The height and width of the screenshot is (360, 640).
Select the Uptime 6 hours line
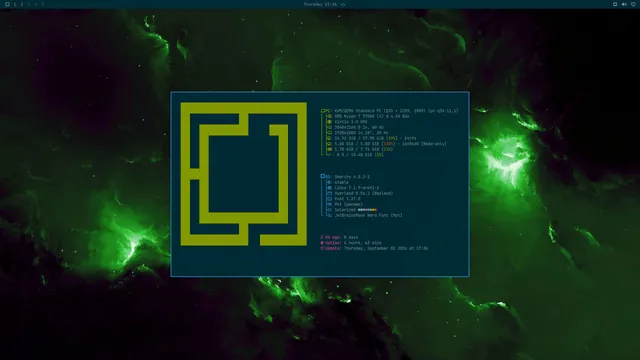351,243
